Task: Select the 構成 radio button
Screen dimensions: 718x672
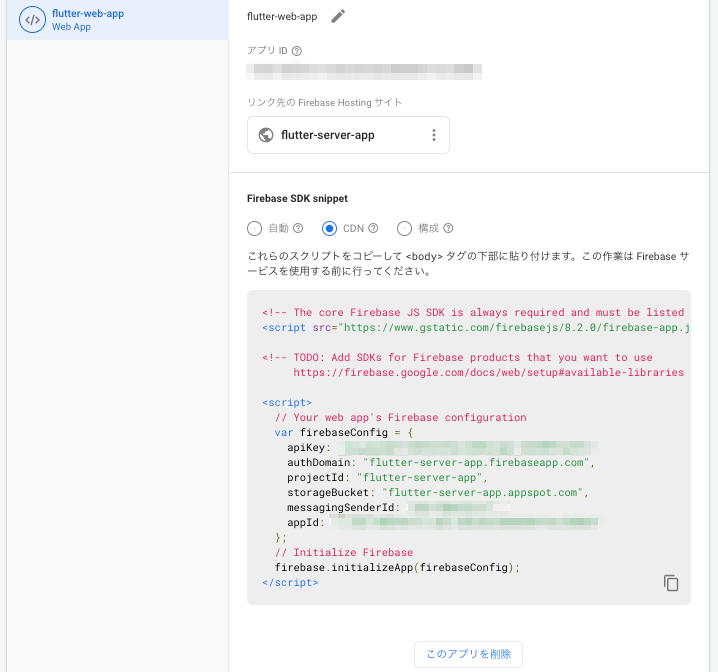Action: pos(404,228)
